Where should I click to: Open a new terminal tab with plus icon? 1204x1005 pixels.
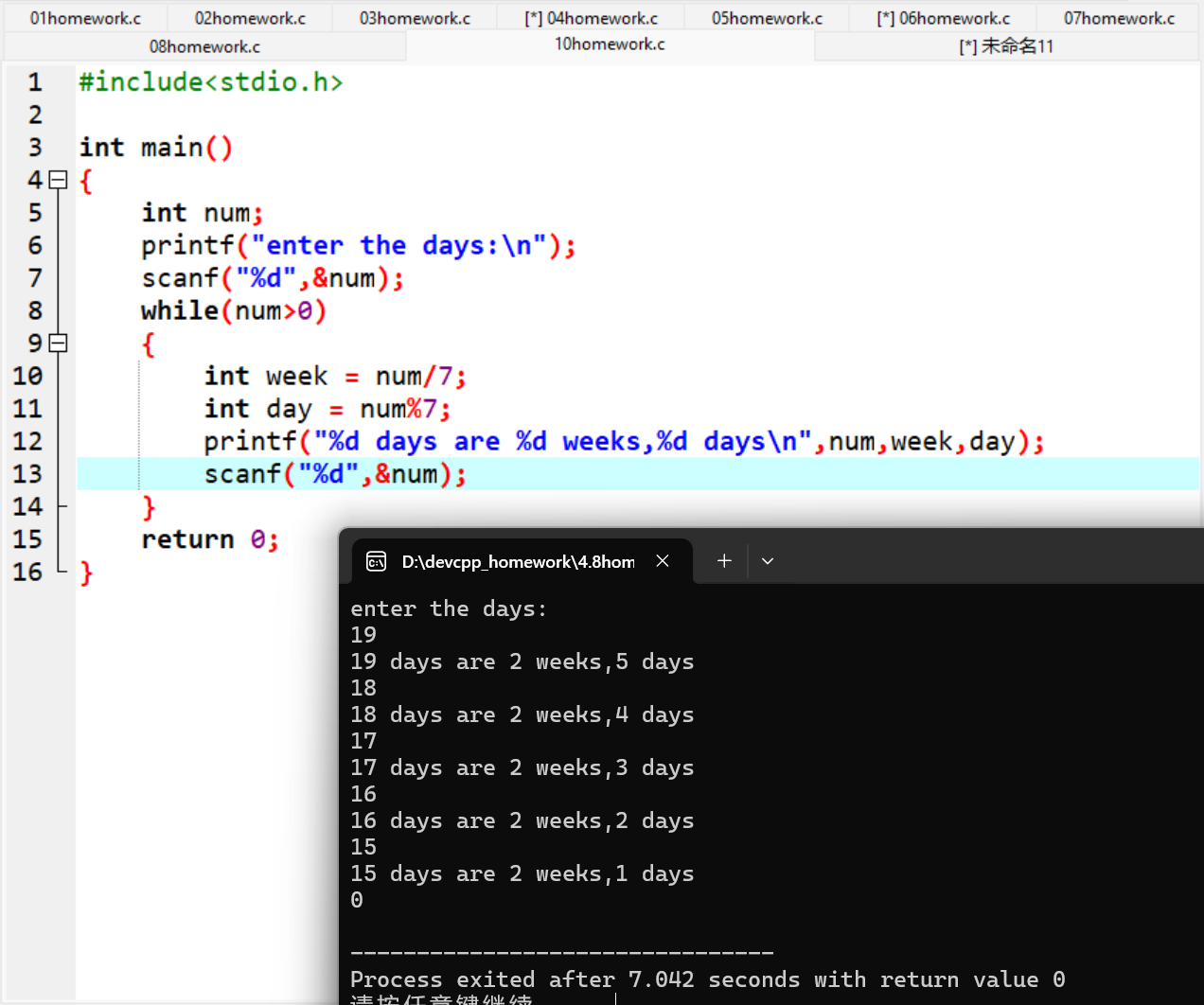pos(724,561)
